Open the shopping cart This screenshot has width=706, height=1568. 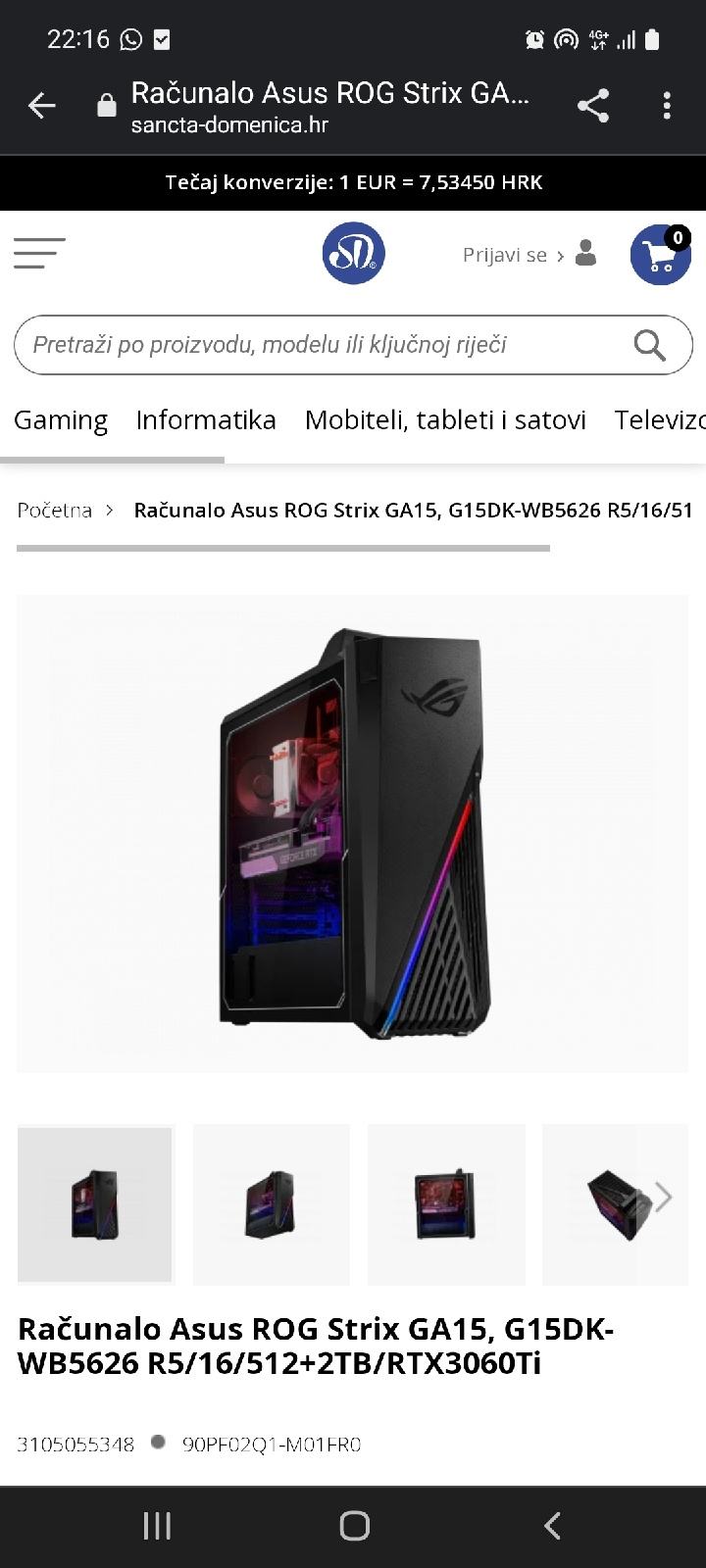pyautogui.click(x=661, y=254)
